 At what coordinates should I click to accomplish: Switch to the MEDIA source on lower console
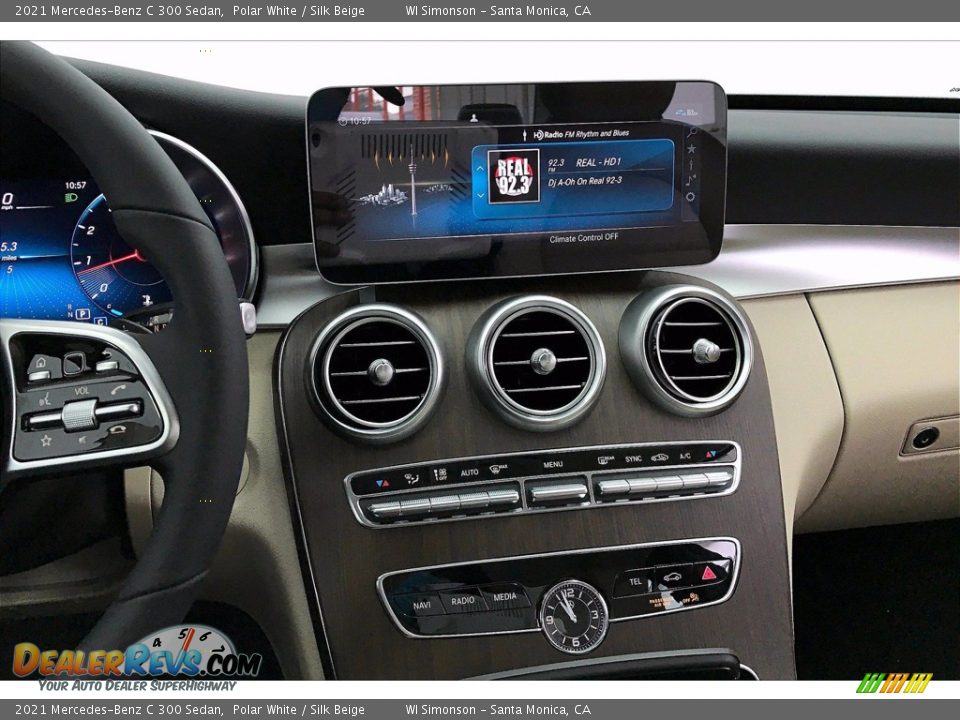pos(508,600)
